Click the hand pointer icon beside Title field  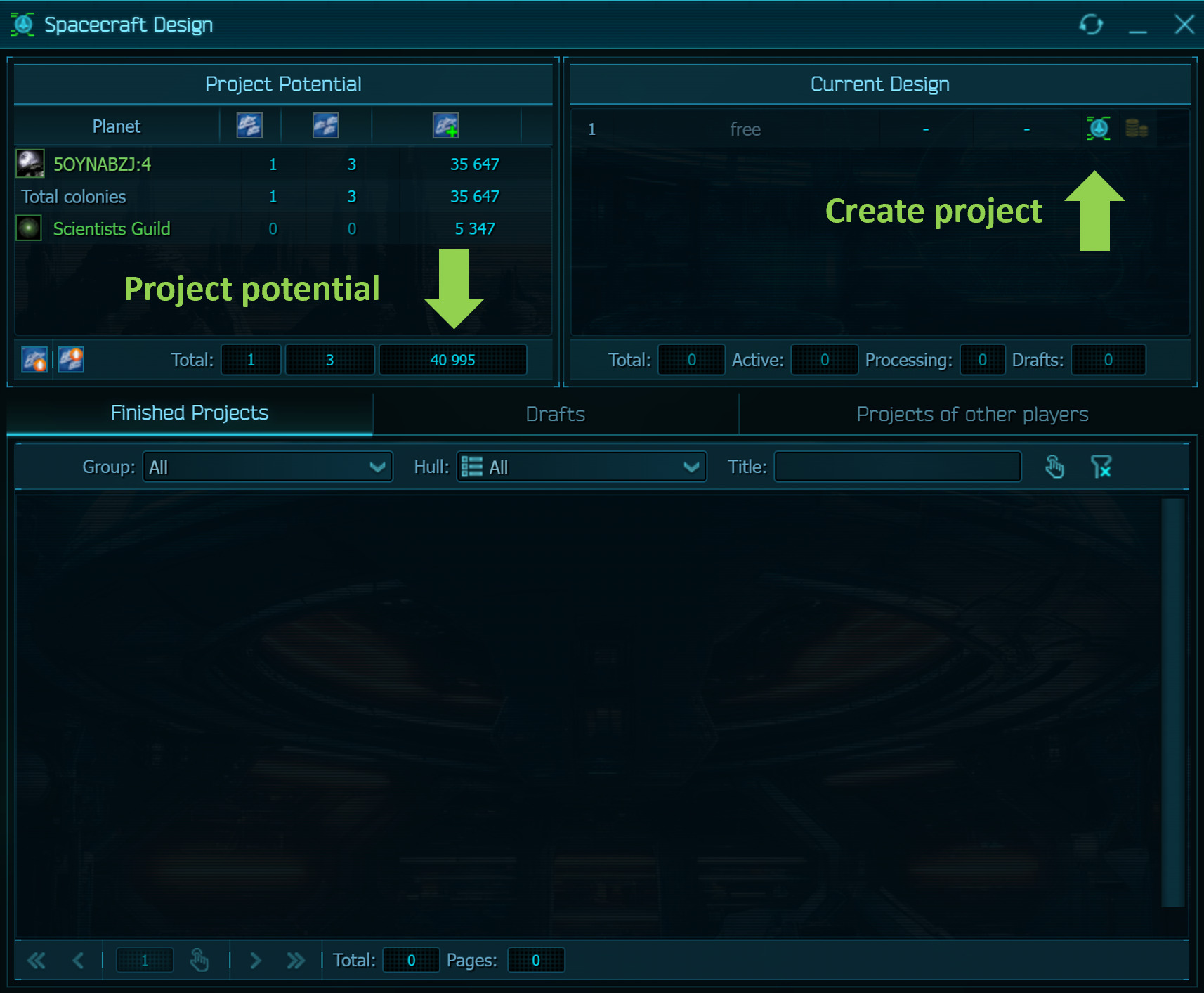pyautogui.click(x=1054, y=467)
